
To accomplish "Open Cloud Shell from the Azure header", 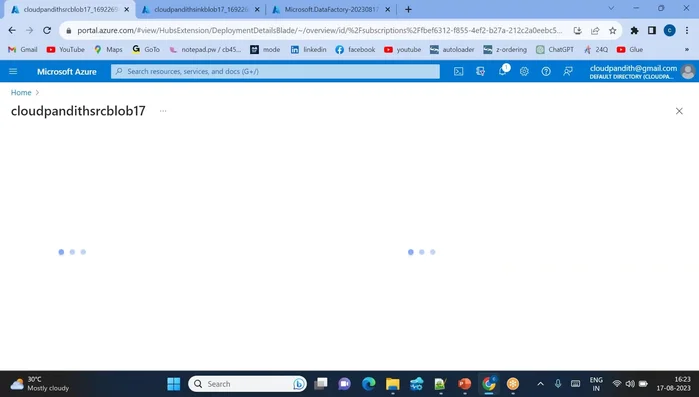I will 458,71.
